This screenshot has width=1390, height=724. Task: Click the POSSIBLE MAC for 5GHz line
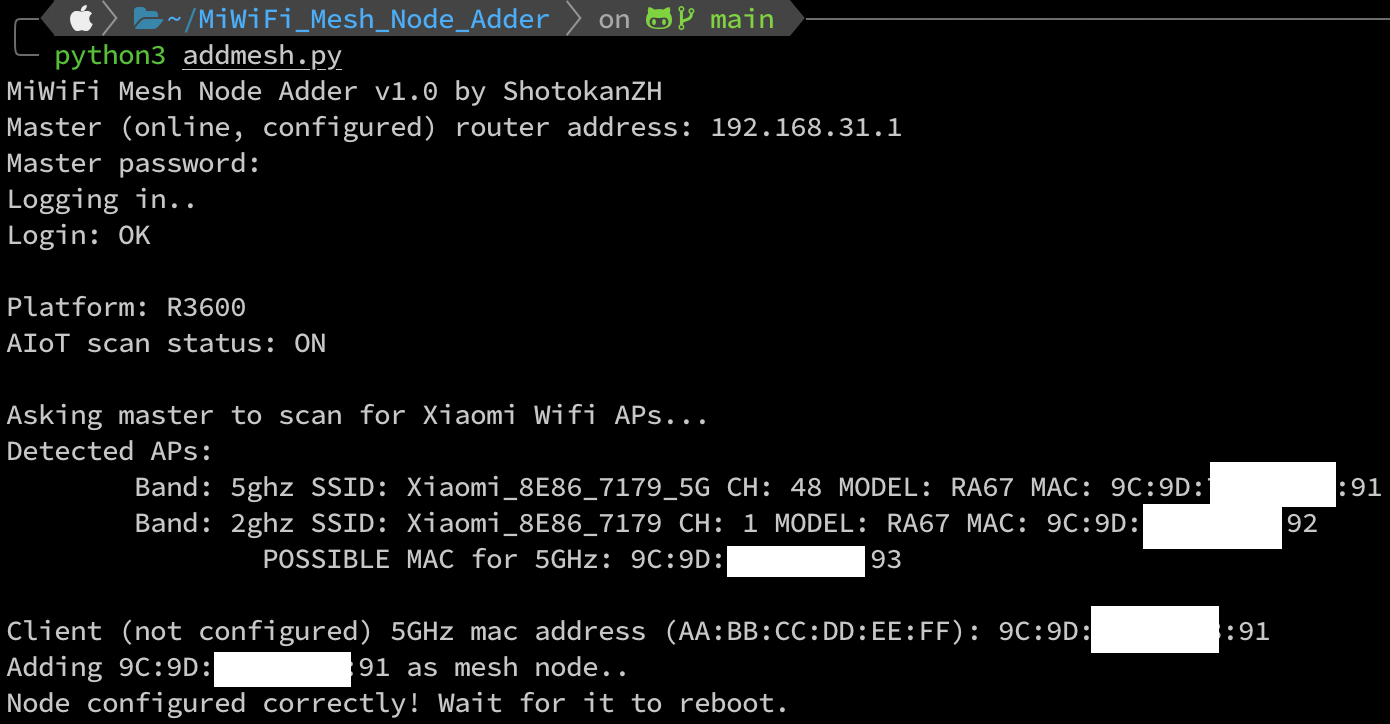(582, 559)
